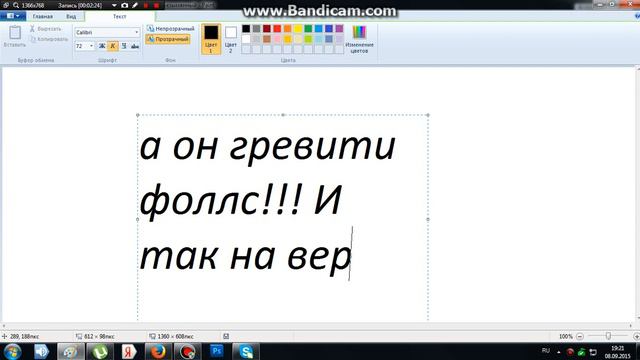Click the zoom slider handle
The image size is (640, 360).
click(608, 336)
